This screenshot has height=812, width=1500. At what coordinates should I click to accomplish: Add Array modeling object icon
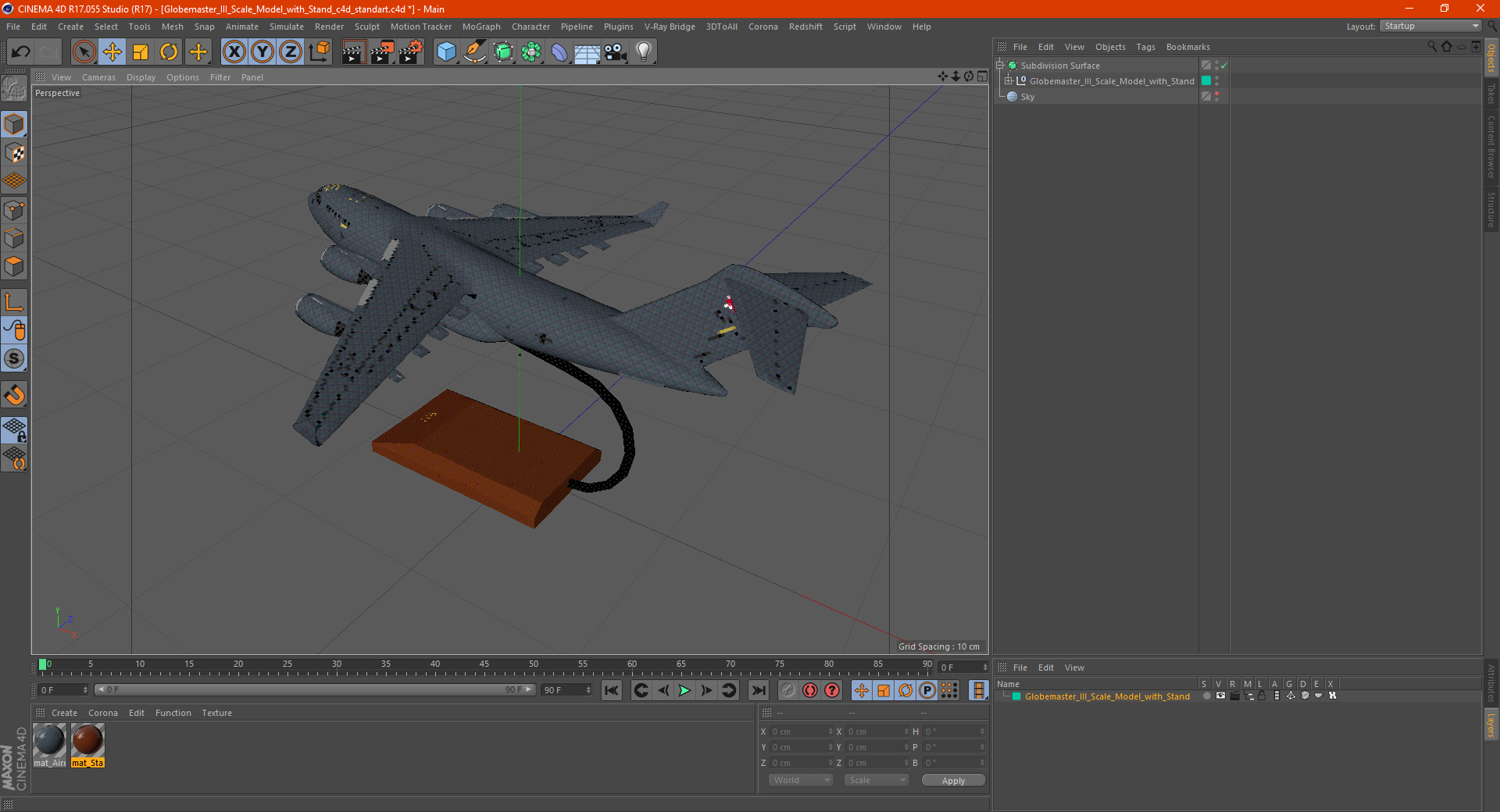531,52
